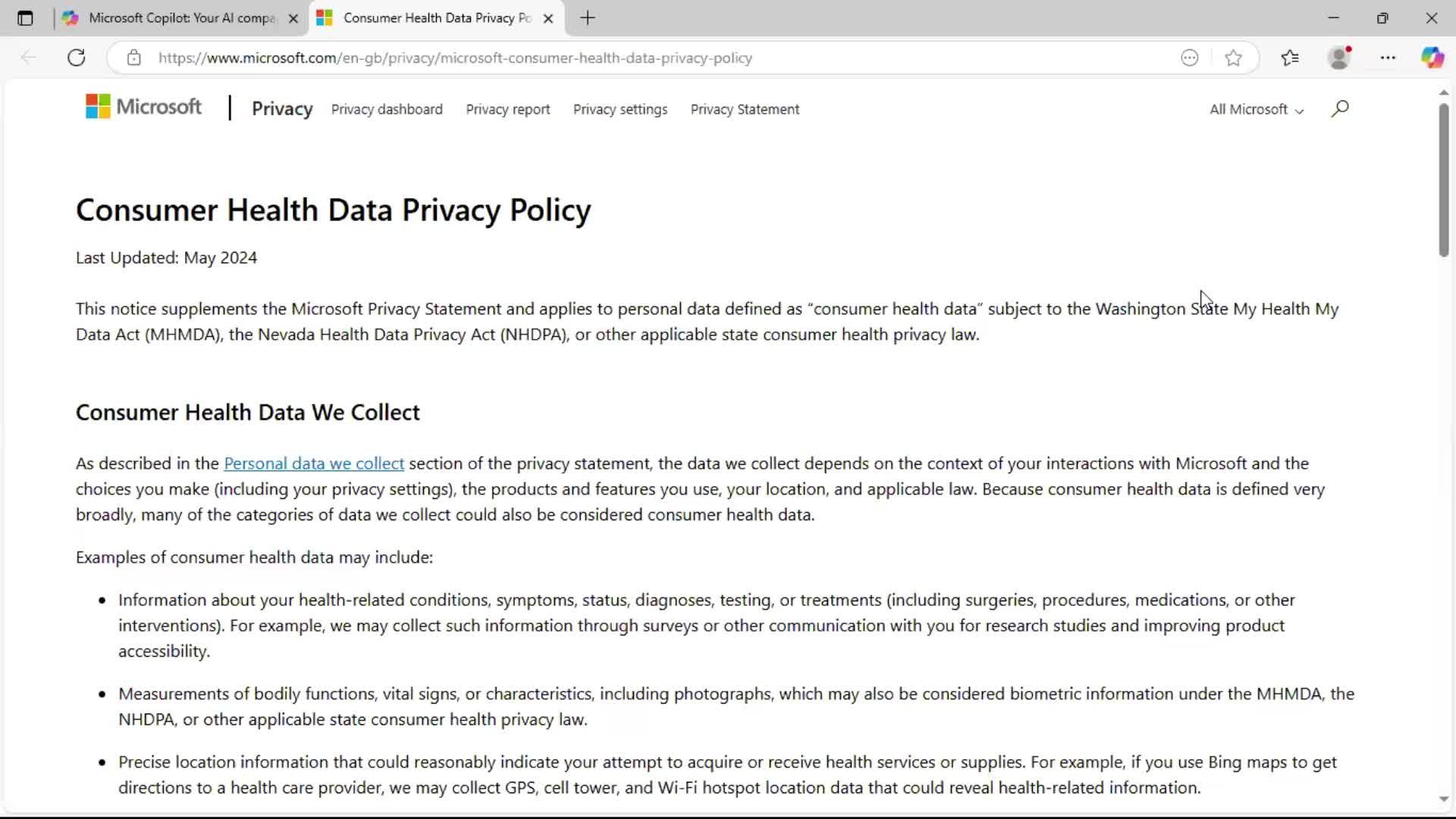Open Settings and more menu
This screenshot has width=1456, height=819.
[1388, 58]
